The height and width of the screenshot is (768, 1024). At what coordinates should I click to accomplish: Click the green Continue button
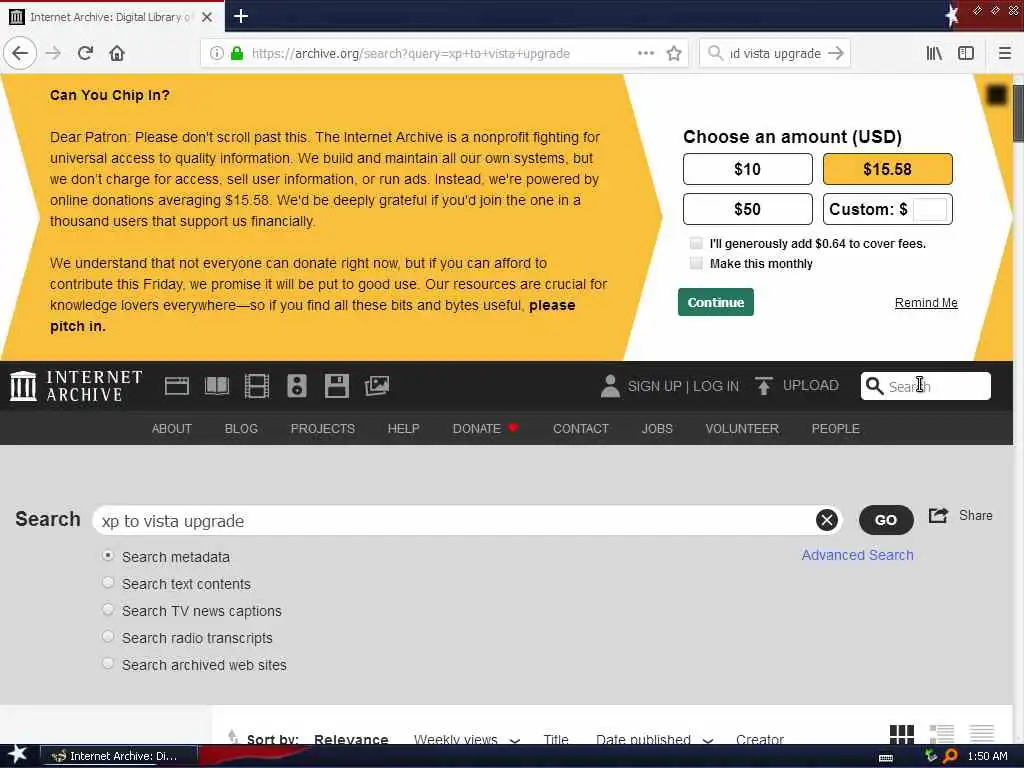pos(716,302)
